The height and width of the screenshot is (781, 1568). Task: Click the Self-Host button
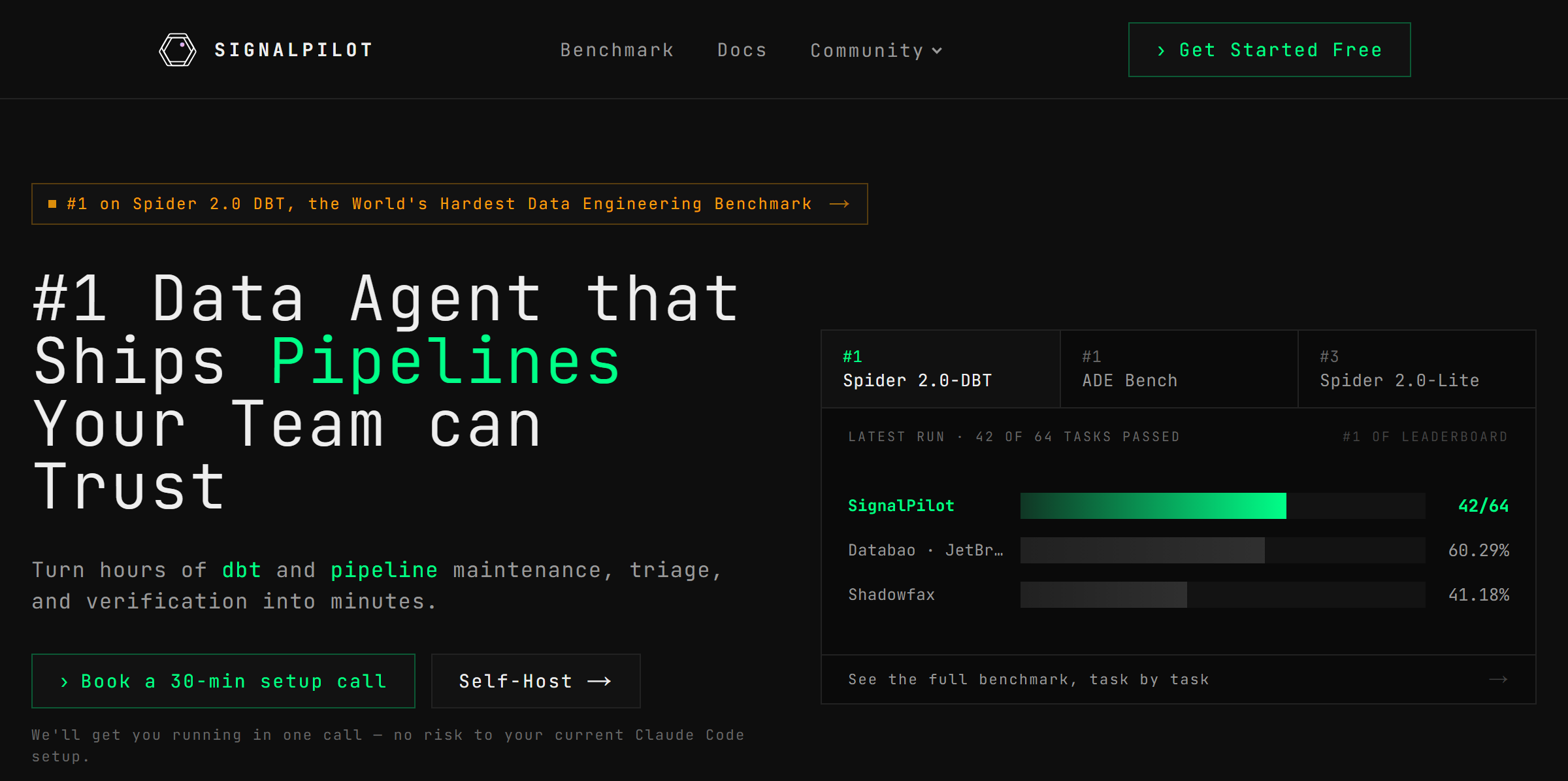(536, 681)
